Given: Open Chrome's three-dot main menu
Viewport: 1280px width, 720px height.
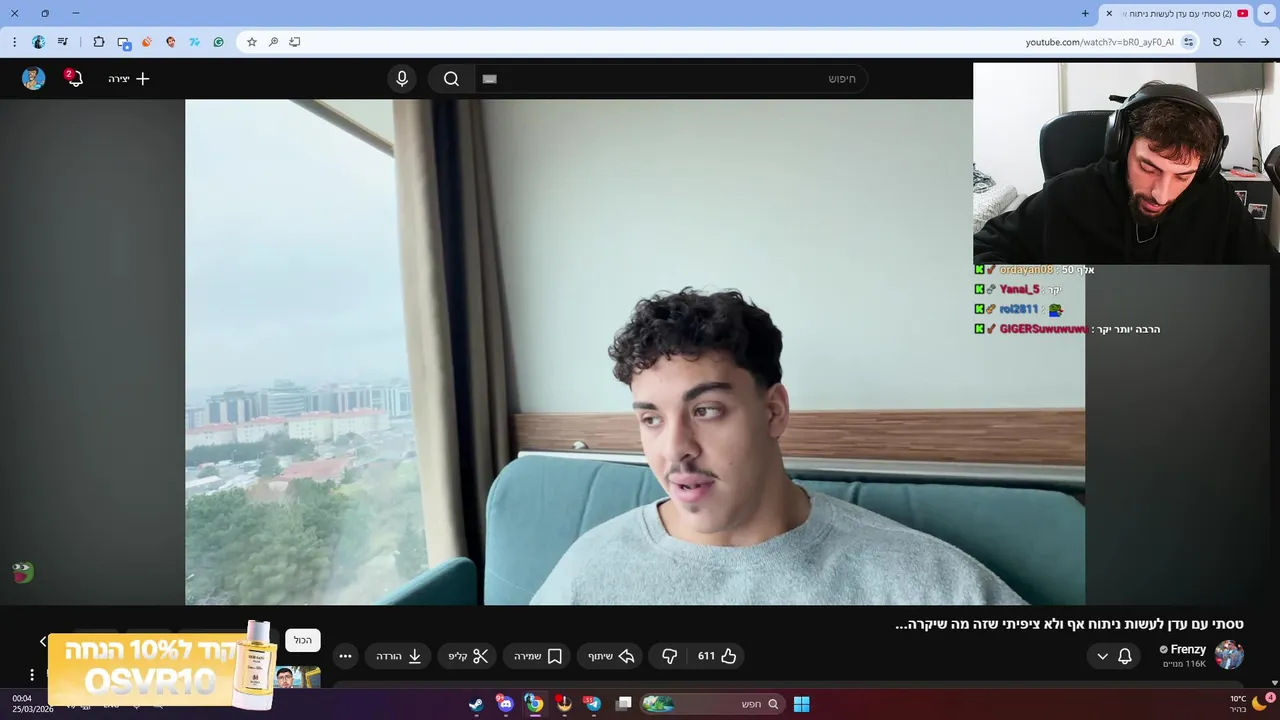Looking at the screenshot, I should tap(14, 42).
